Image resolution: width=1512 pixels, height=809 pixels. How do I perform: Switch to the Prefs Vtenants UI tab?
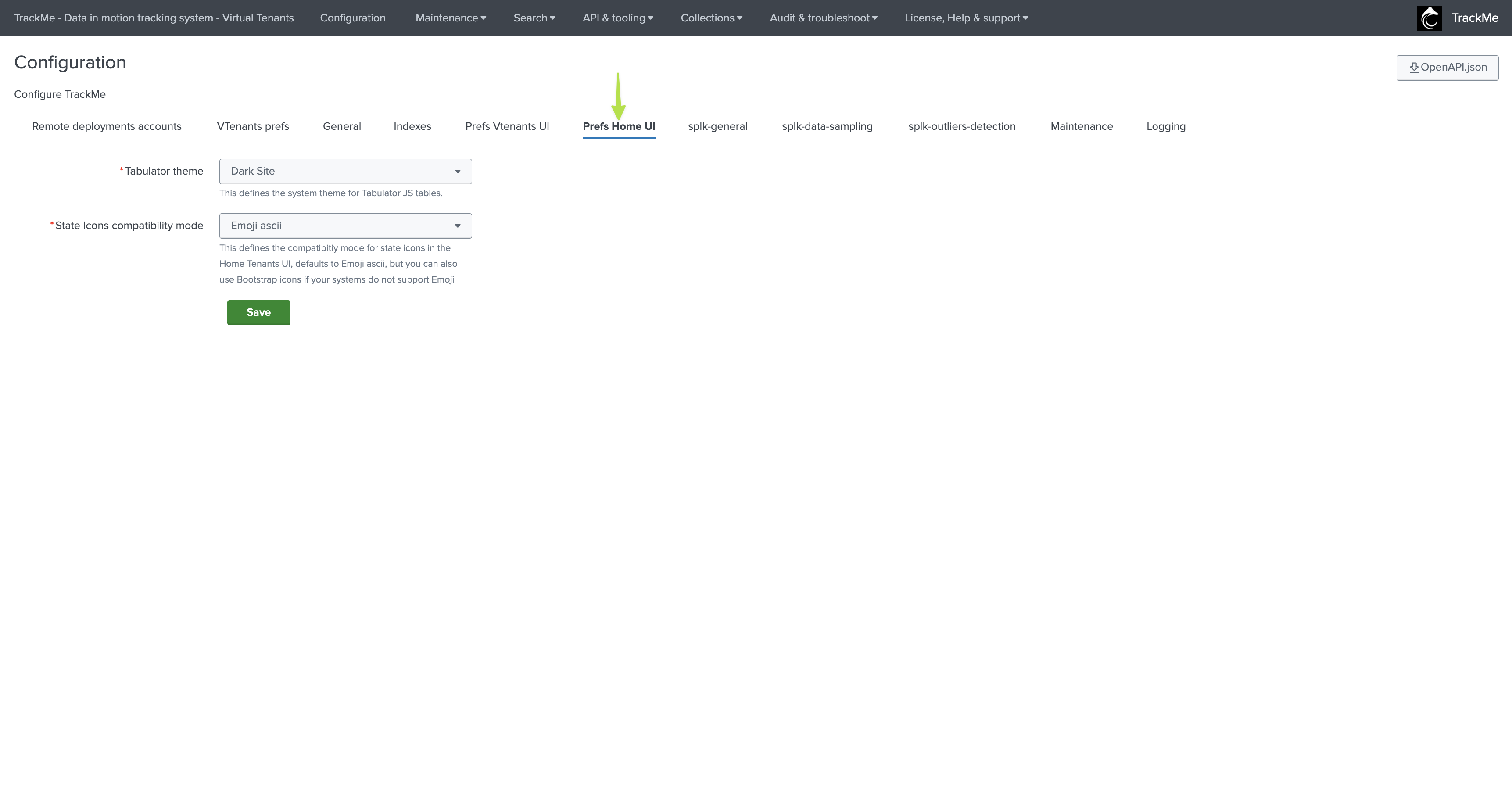coord(507,126)
